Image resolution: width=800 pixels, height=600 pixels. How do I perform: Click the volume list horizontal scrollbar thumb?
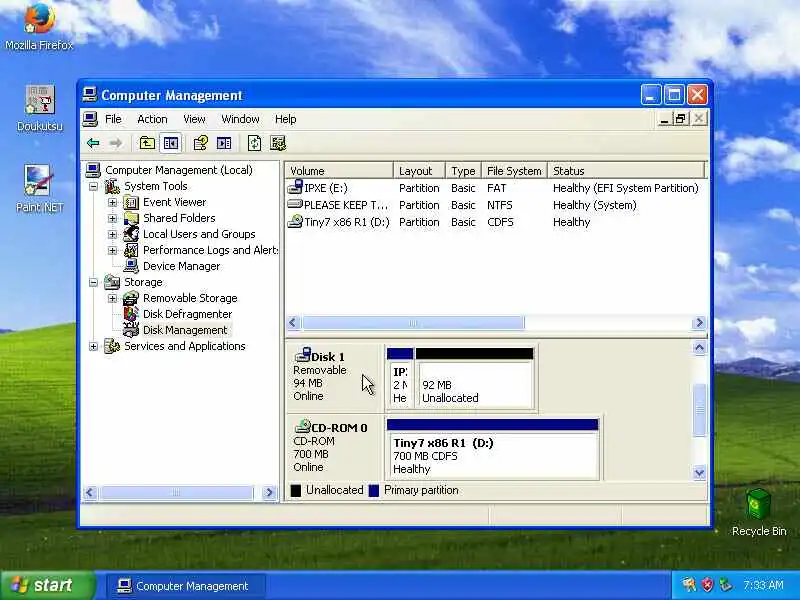pyautogui.click(x=413, y=322)
